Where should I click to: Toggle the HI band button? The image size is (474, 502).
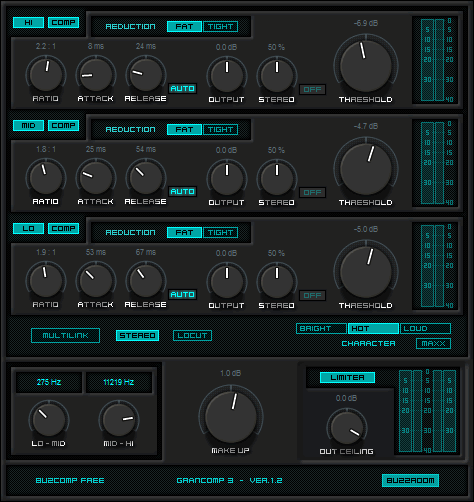tap(28, 22)
